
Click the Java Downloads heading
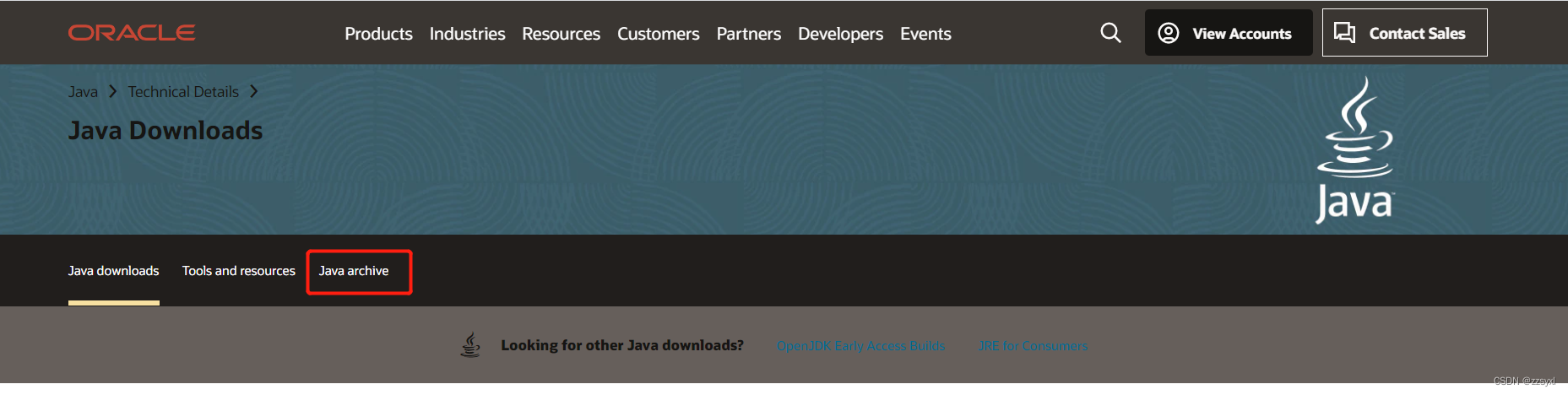(x=165, y=131)
